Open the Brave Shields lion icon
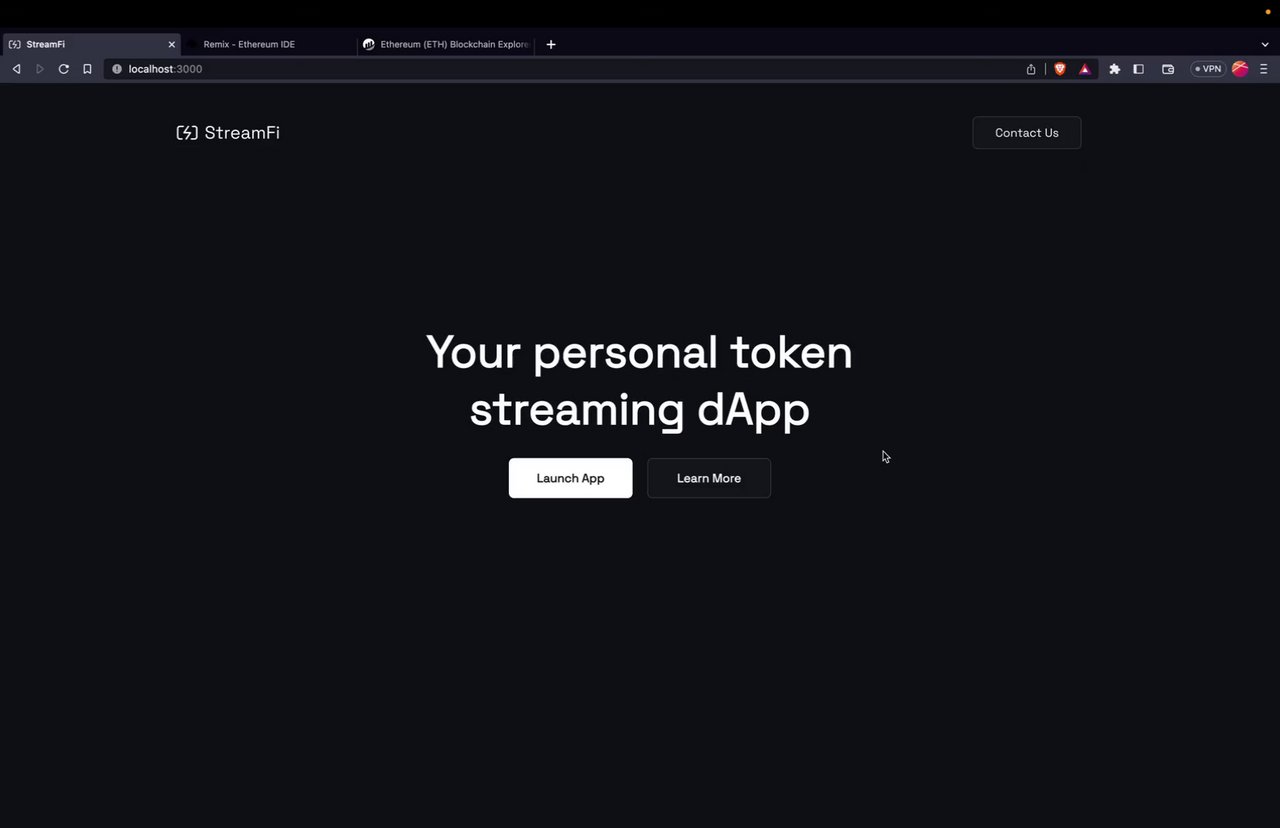The width and height of the screenshot is (1280, 828). [x=1060, y=69]
